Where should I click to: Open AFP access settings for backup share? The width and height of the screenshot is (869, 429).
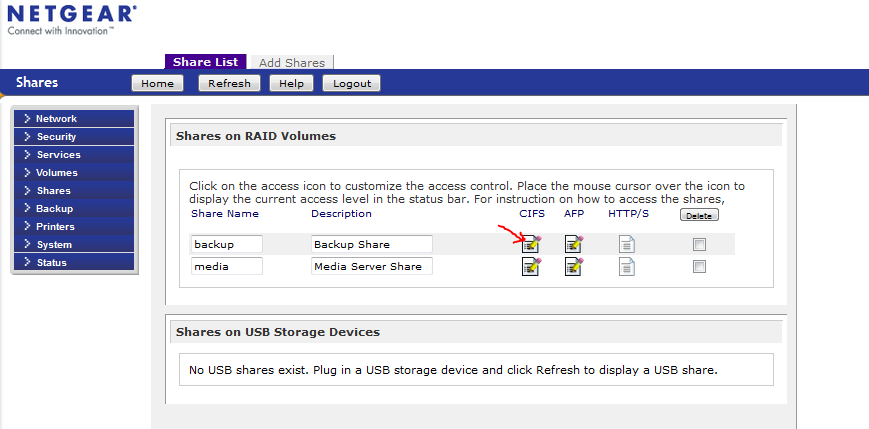tap(574, 244)
